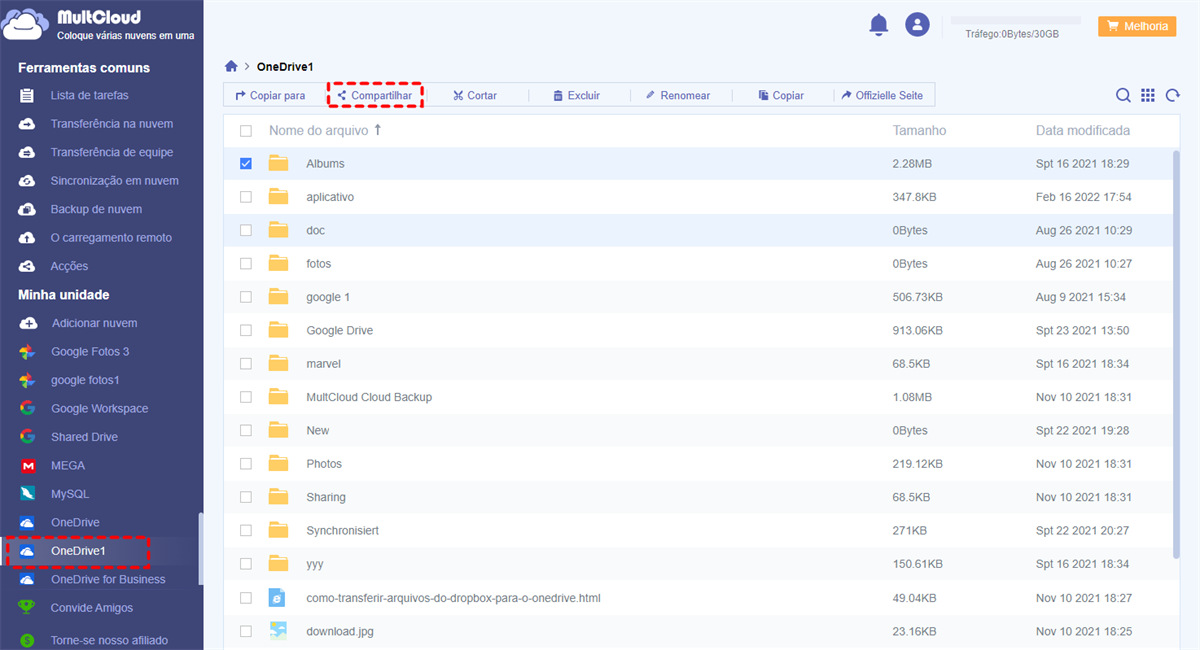Open the MEGA cloud drive
This screenshot has width=1200, height=650.
click(68, 465)
